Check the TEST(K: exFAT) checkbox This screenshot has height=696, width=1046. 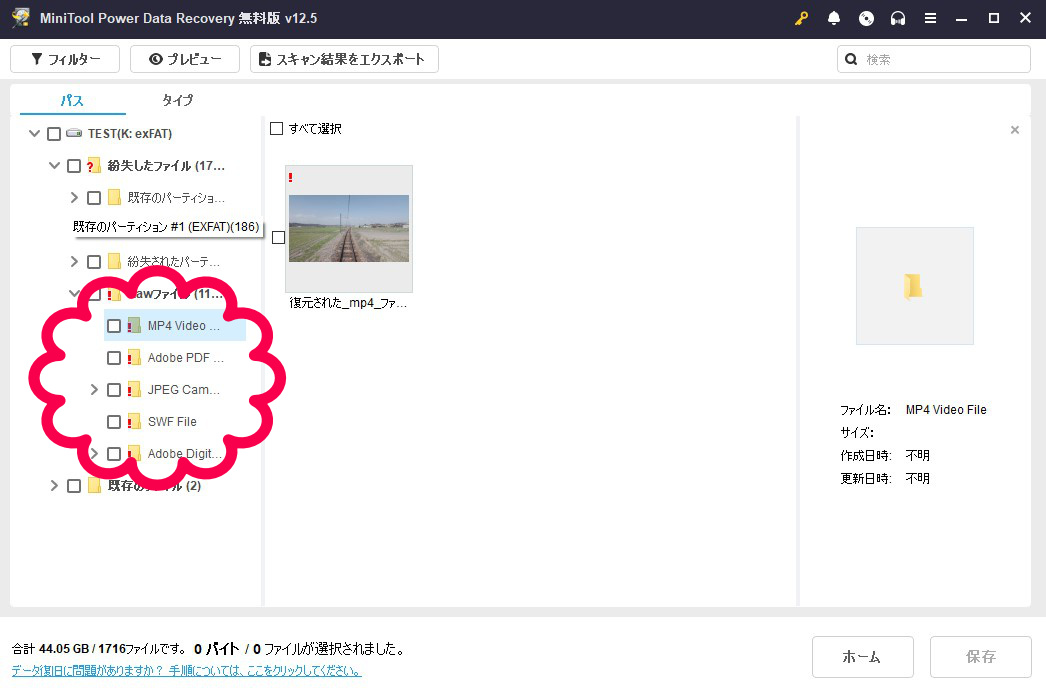(x=54, y=133)
